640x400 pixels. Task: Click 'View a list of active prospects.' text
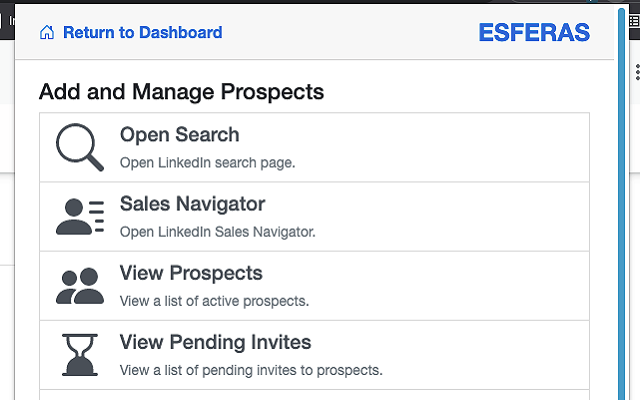click(214, 301)
